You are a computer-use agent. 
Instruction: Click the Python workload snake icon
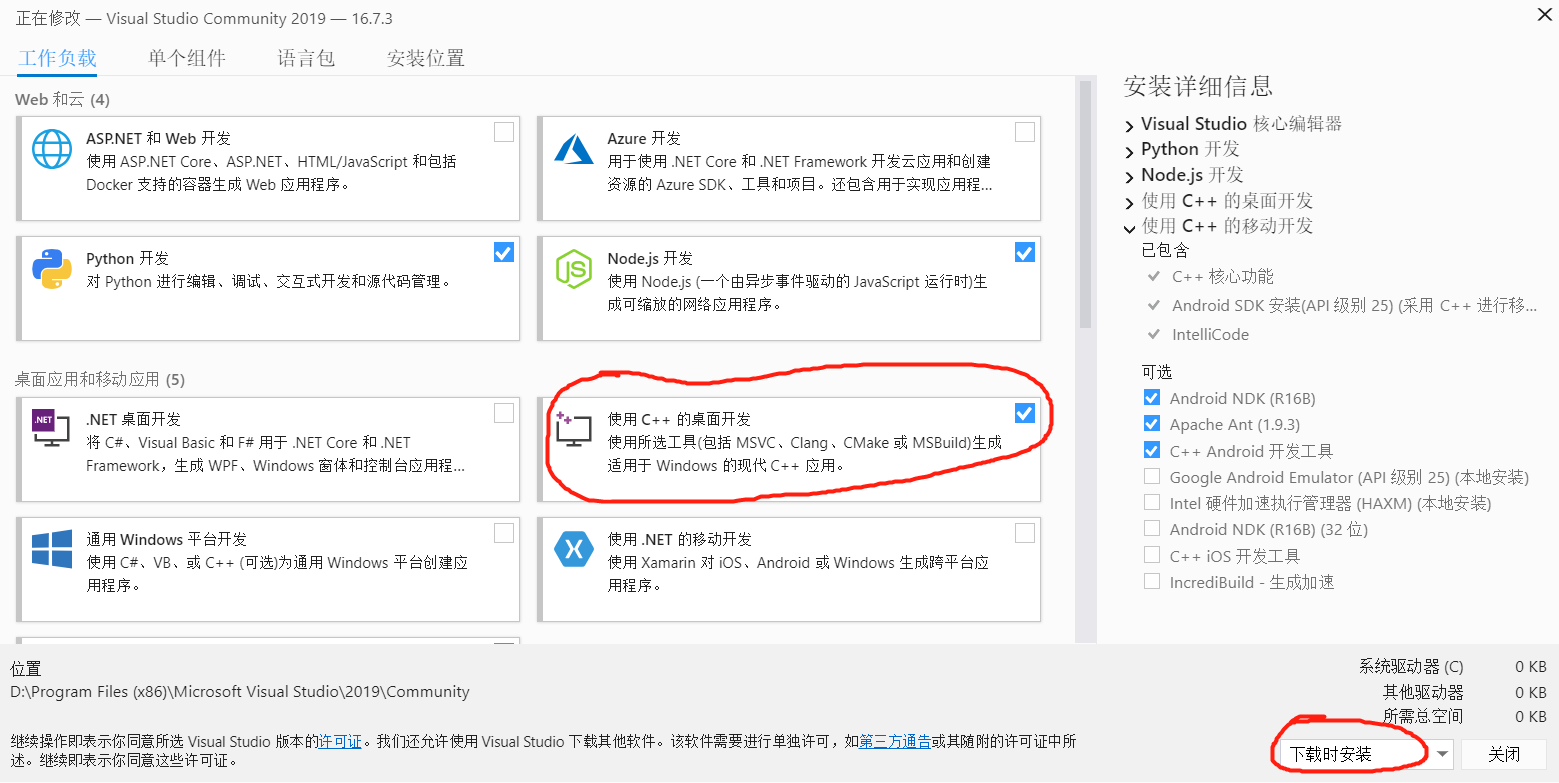52,269
